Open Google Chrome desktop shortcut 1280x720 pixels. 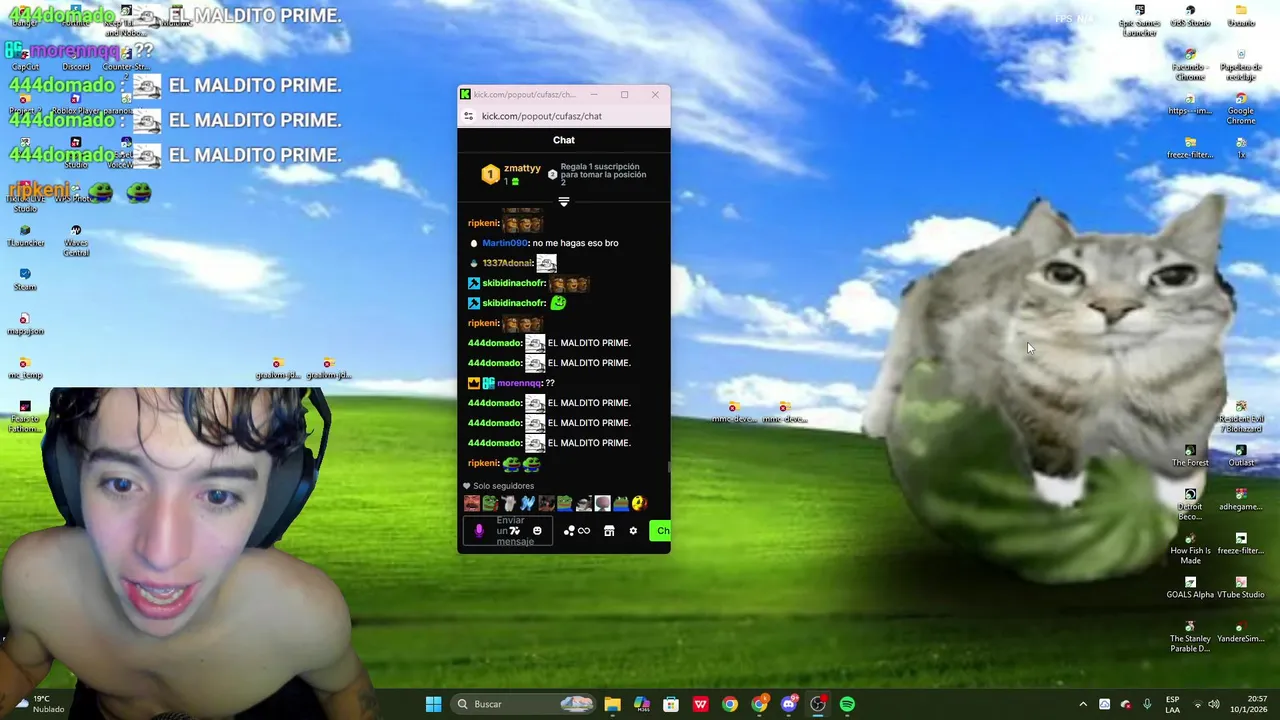(x=1241, y=109)
